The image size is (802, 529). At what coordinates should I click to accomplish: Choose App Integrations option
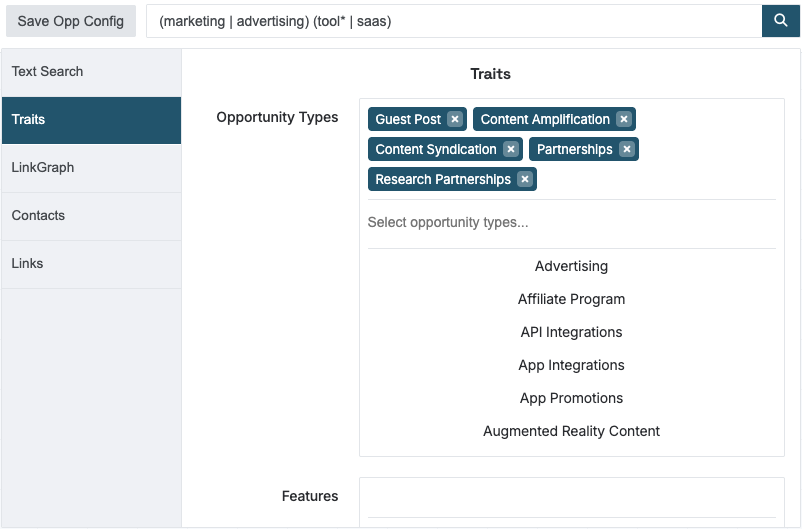click(x=571, y=365)
